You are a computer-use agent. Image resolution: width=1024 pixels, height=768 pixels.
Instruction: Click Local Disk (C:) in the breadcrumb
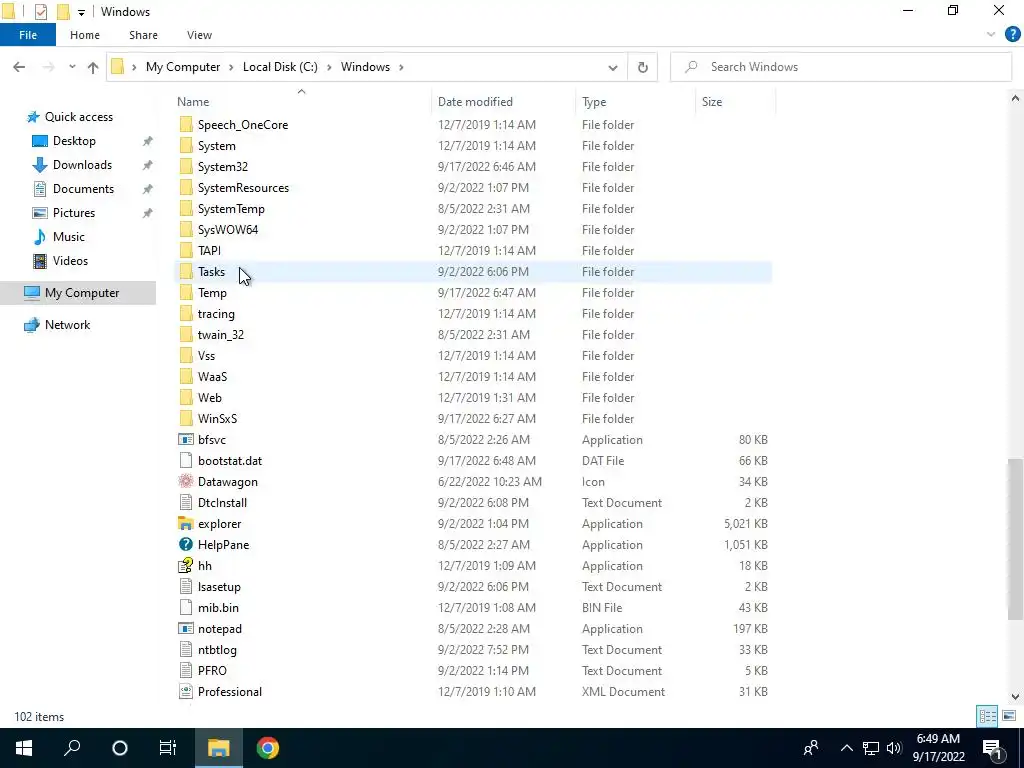[280, 67]
